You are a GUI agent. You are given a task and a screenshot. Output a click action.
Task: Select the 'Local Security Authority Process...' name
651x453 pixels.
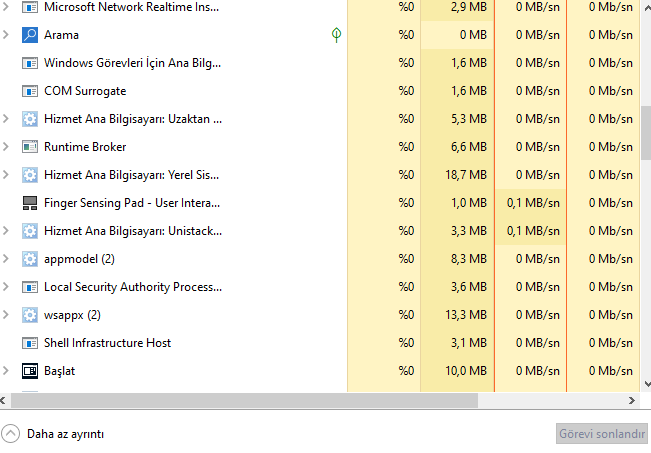pos(133,287)
